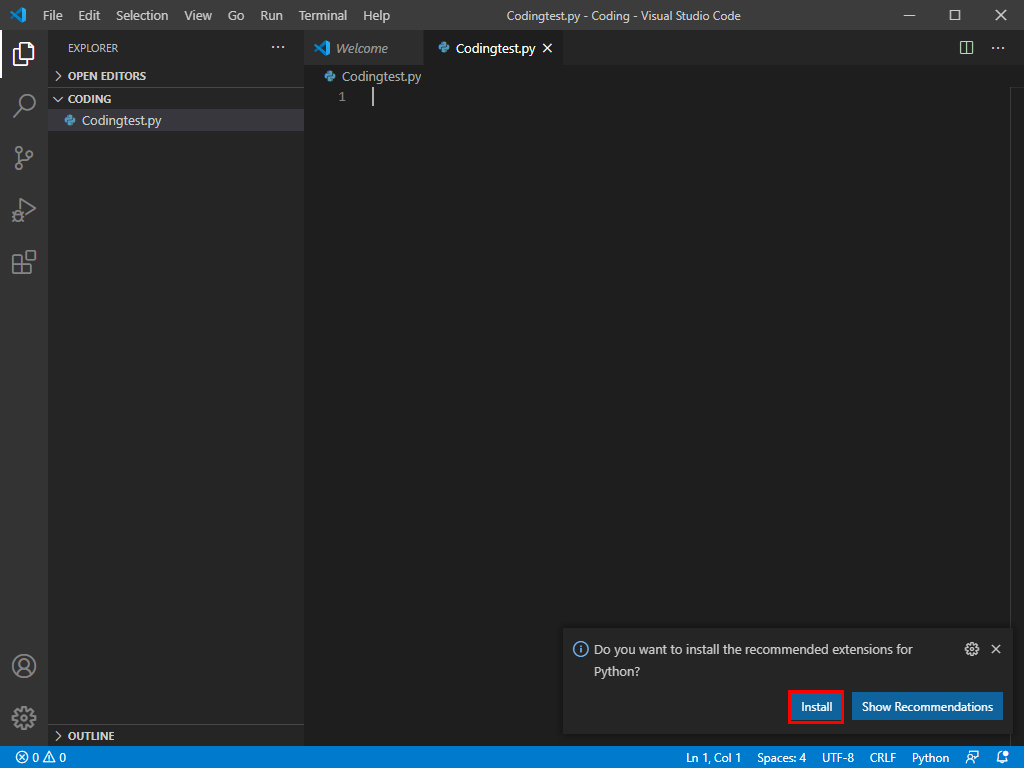Open the File menu

[53, 15]
